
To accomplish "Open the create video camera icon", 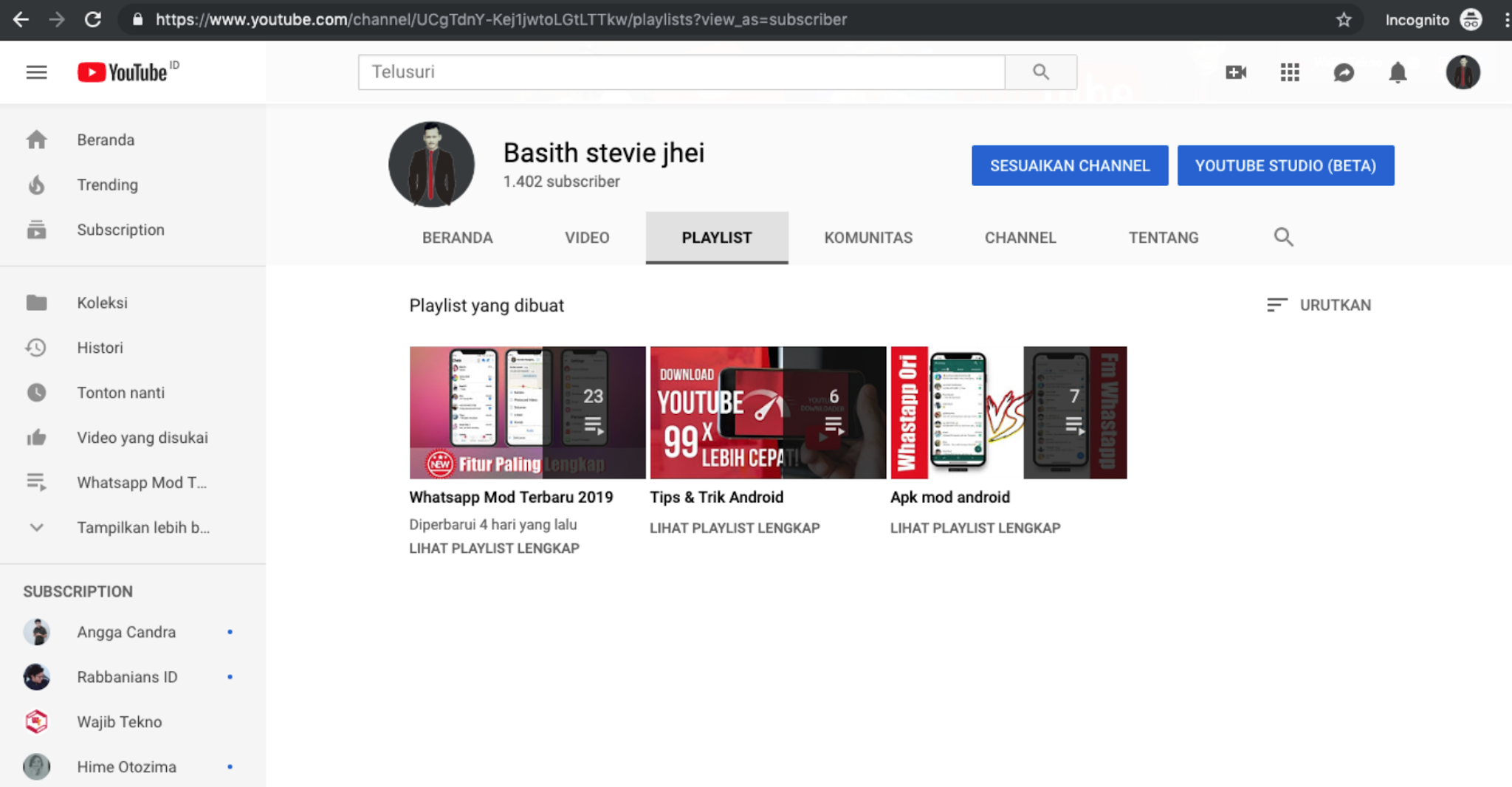I will coord(1236,72).
